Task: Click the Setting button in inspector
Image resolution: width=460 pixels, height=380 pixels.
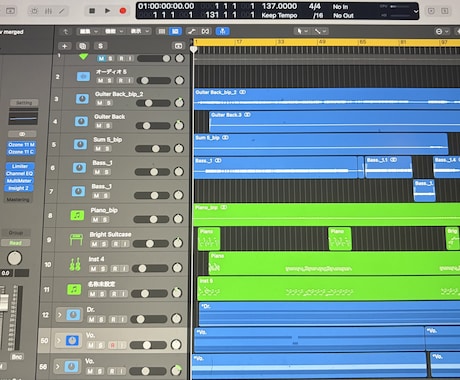Action: tap(24, 103)
